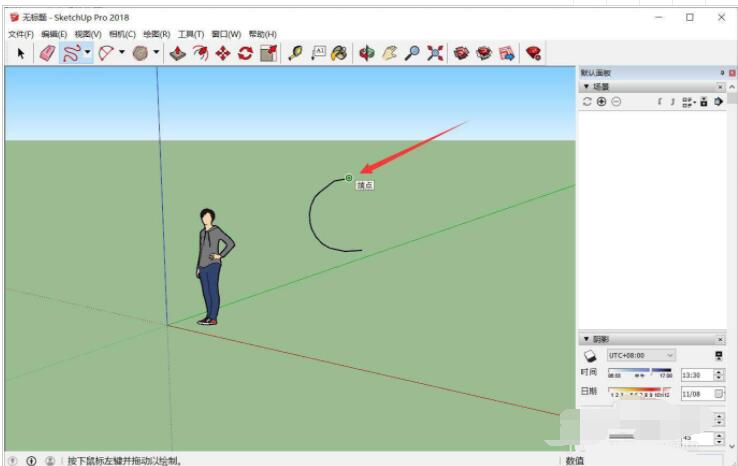Toggle shadow details display icon

[x=718, y=355]
